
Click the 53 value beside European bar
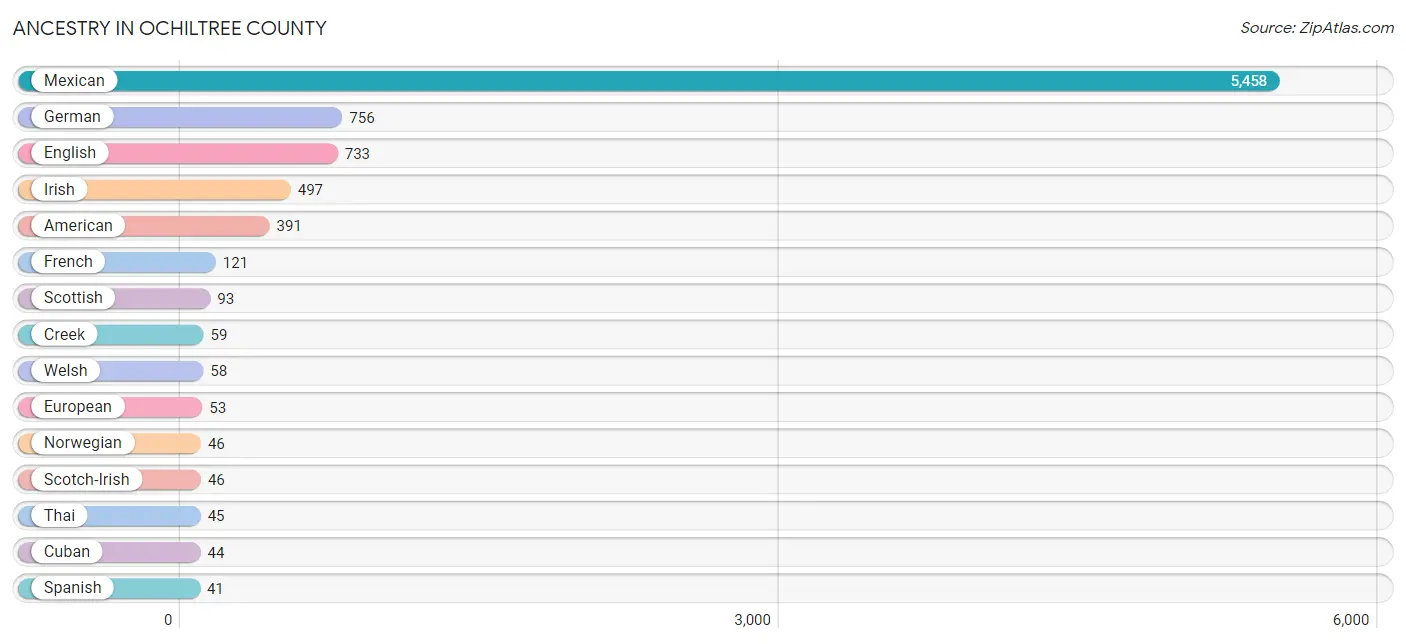pos(218,408)
